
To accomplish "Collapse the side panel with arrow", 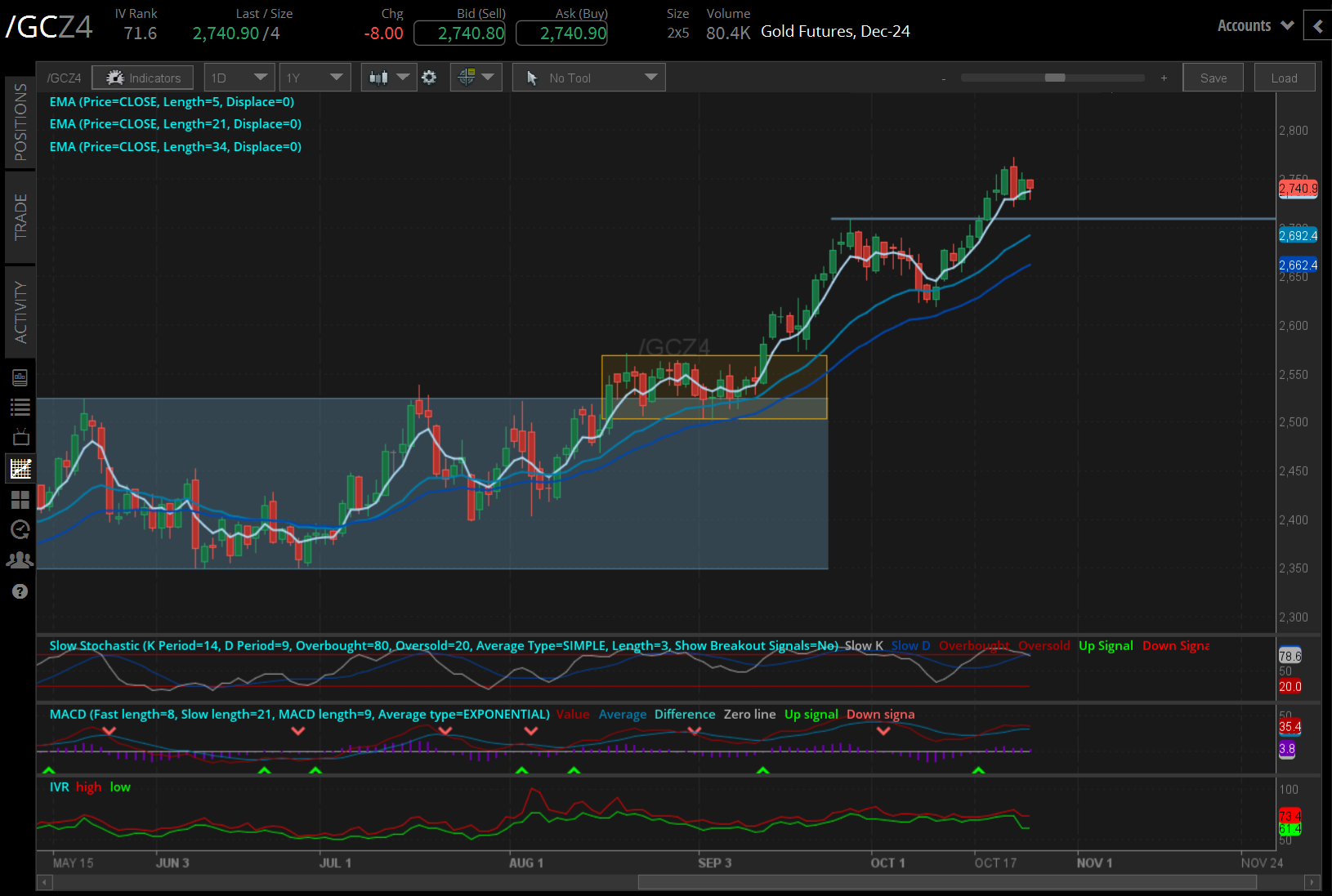I will [1317, 26].
